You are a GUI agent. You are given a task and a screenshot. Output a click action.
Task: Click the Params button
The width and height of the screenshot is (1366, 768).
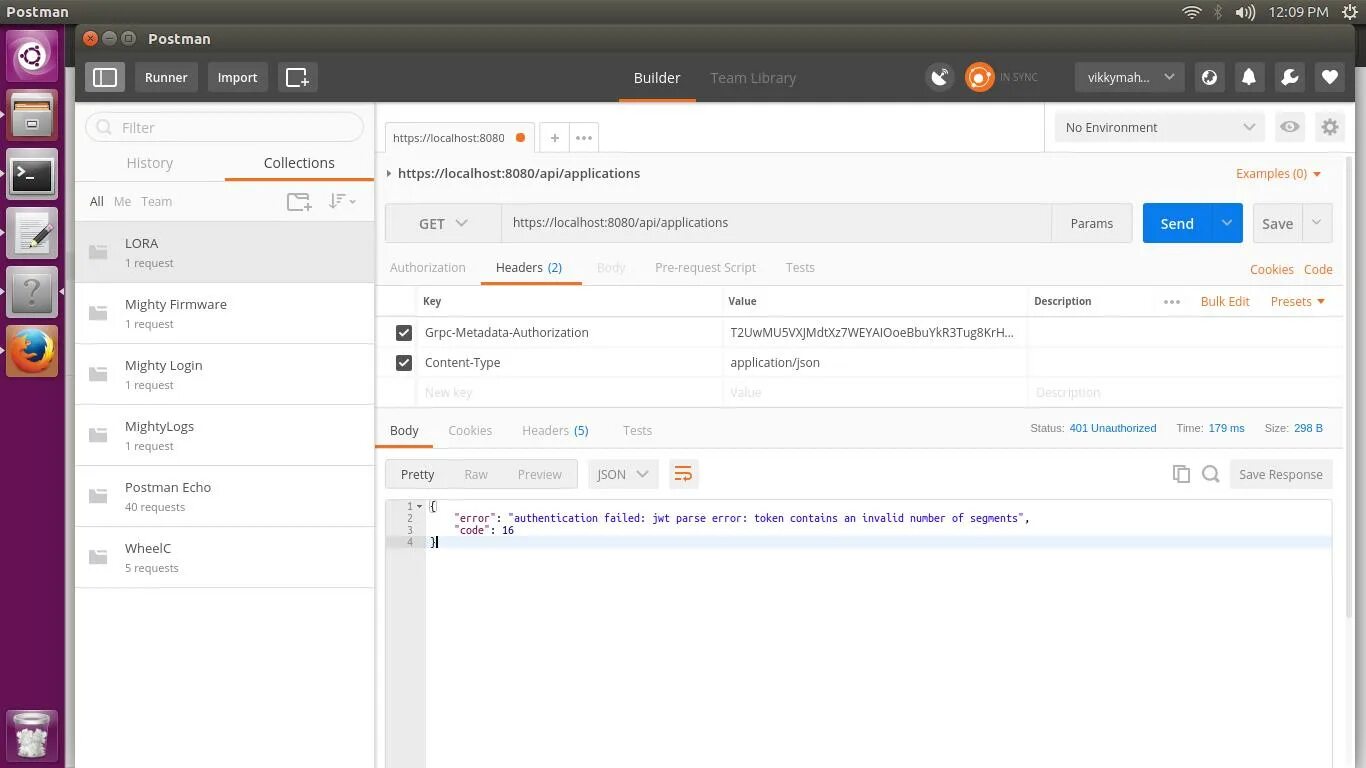click(x=1092, y=223)
